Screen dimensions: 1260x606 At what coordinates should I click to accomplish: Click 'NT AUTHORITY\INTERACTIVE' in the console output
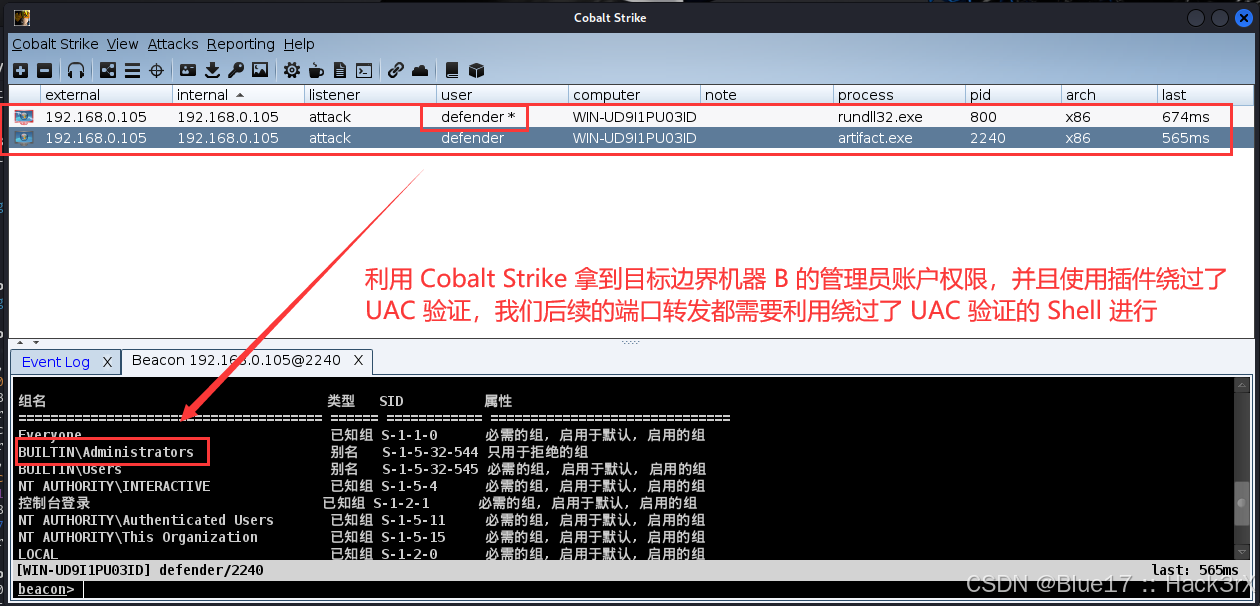(114, 486)
